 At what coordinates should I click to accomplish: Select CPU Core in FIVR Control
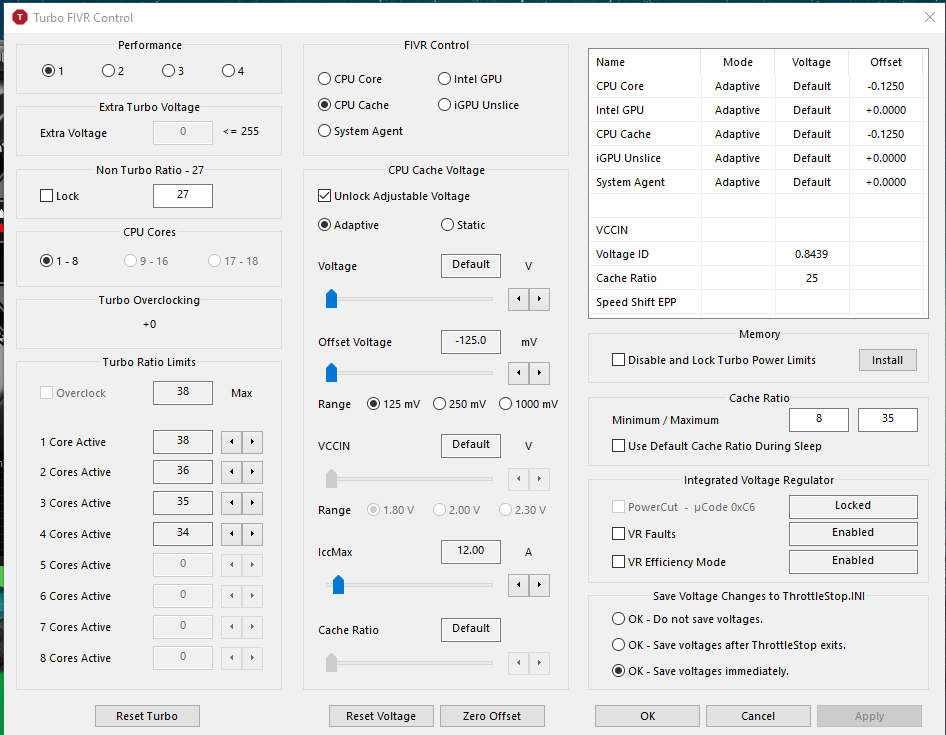(x=350, y=79)
